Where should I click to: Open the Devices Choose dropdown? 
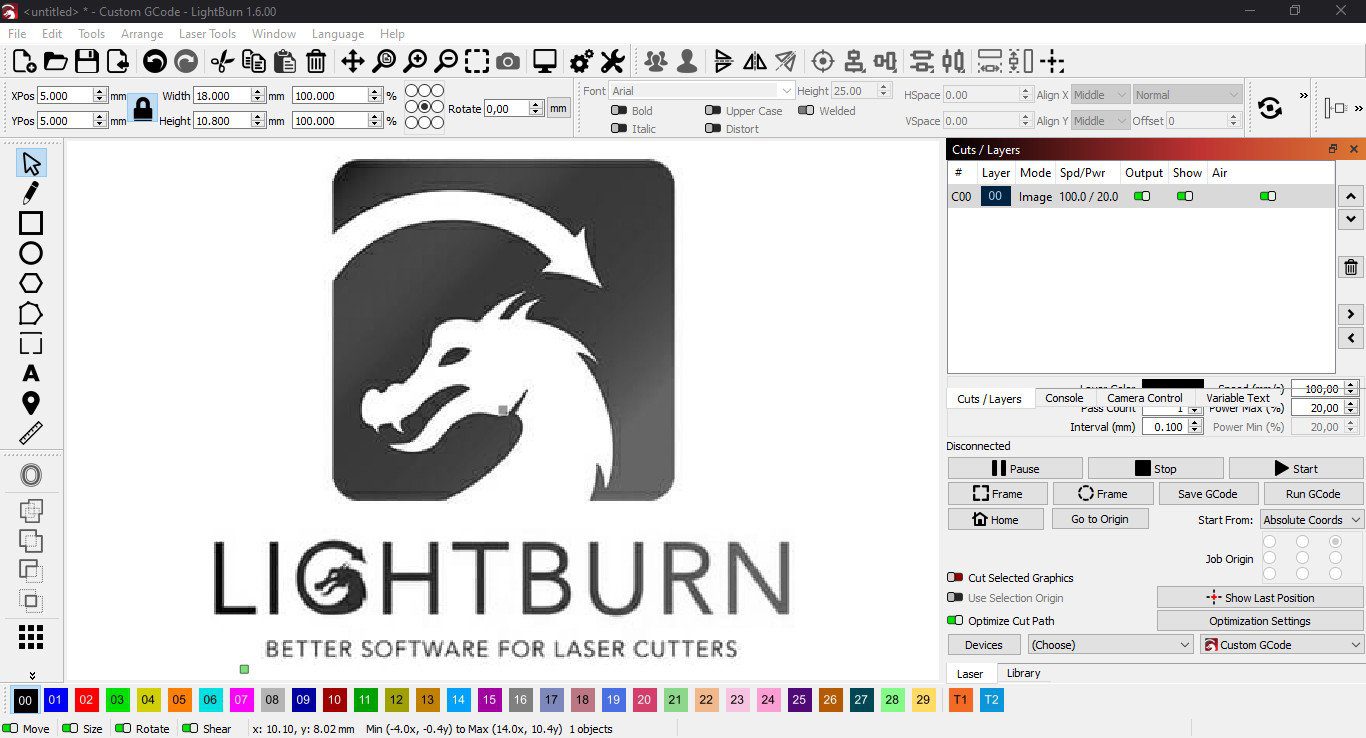(x=1110, y=644)
